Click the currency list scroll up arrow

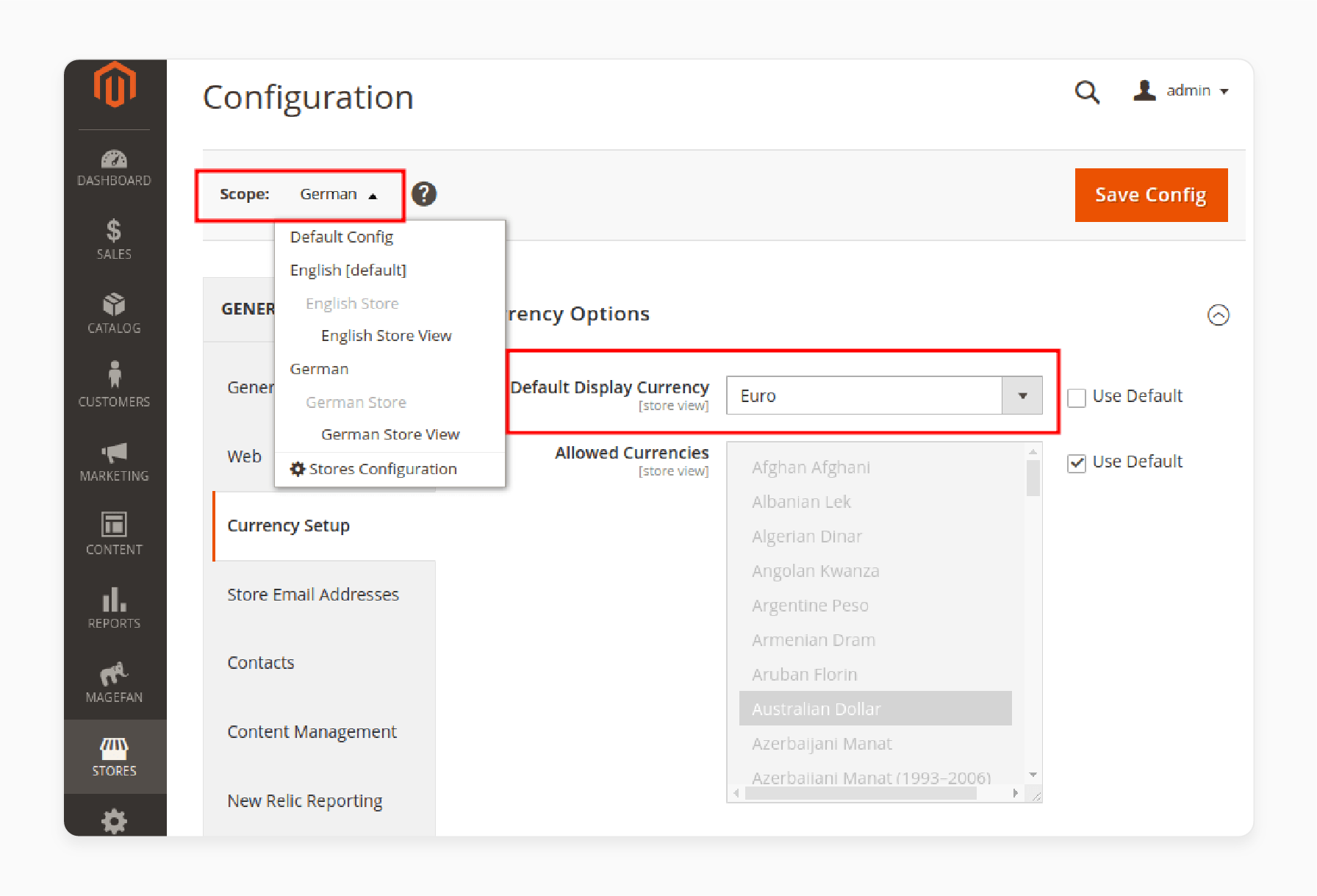click(x=1033, y=451)
